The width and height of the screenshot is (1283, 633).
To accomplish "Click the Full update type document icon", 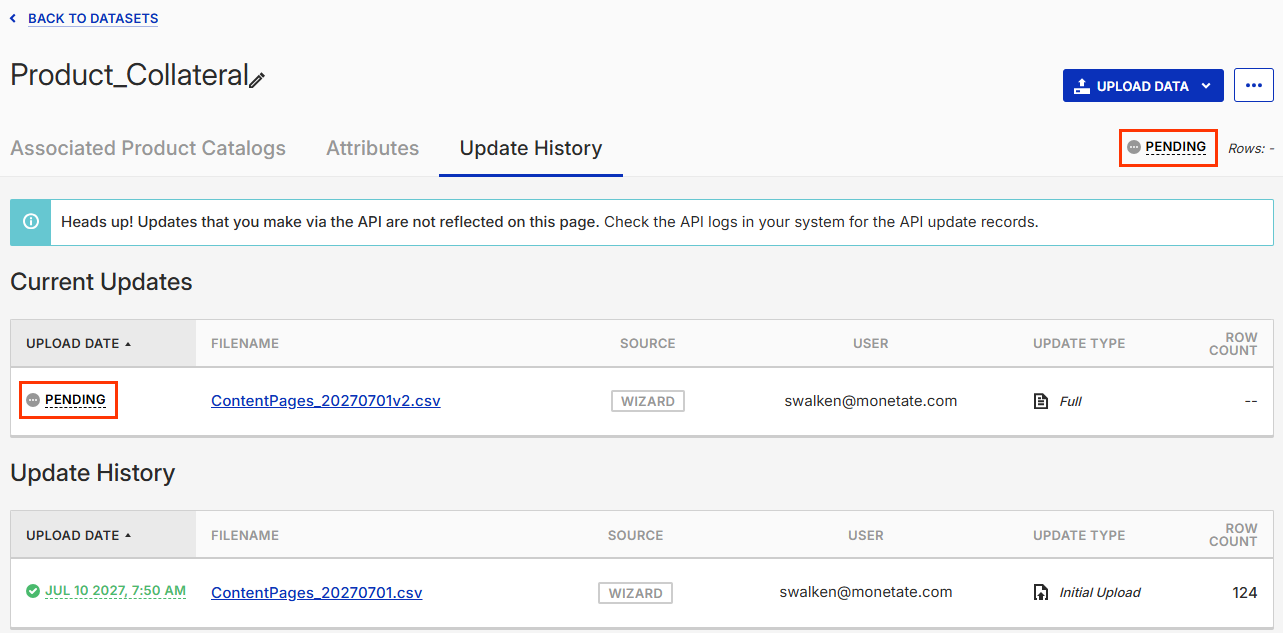I will [1041, 401].
